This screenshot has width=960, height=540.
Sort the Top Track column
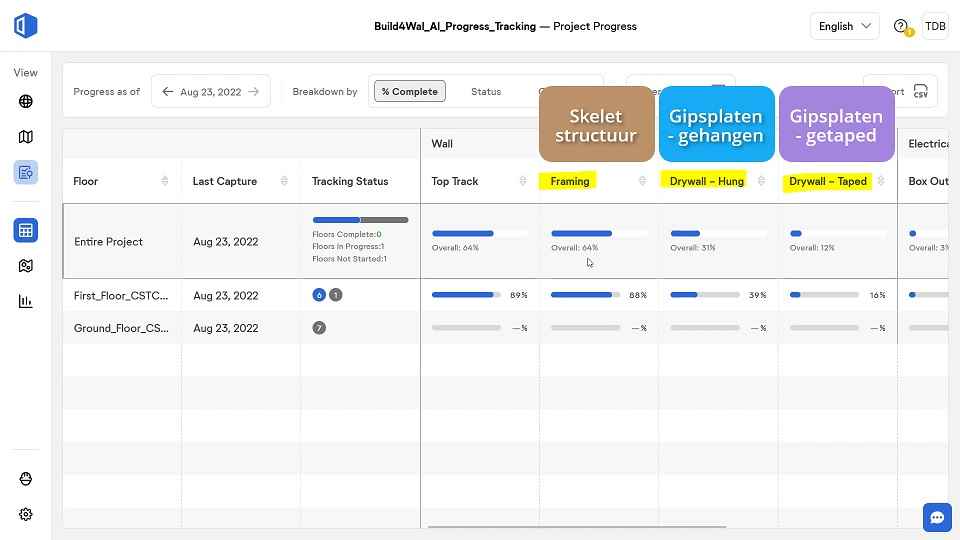522,181
